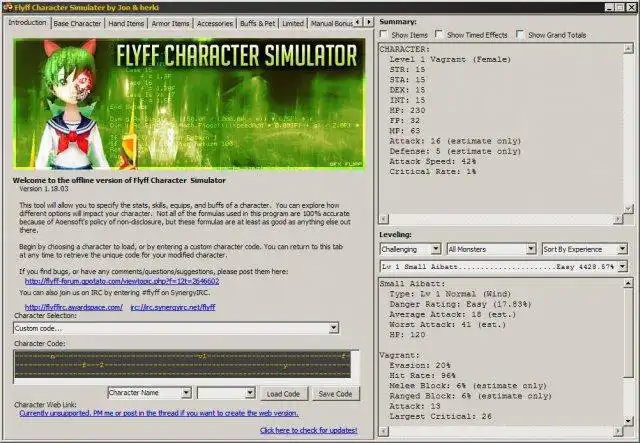Expand the Lv 1 Small Aibatt monster dropdown
Image resolution: width=640 pixels, height=443 pixels.
coord(503,267)
